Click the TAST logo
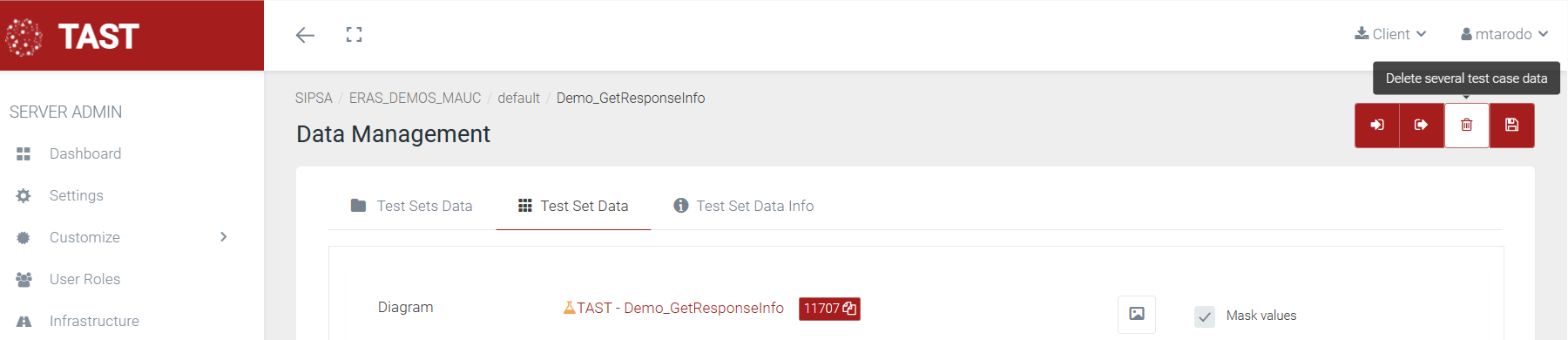 (x=72, y=37)
